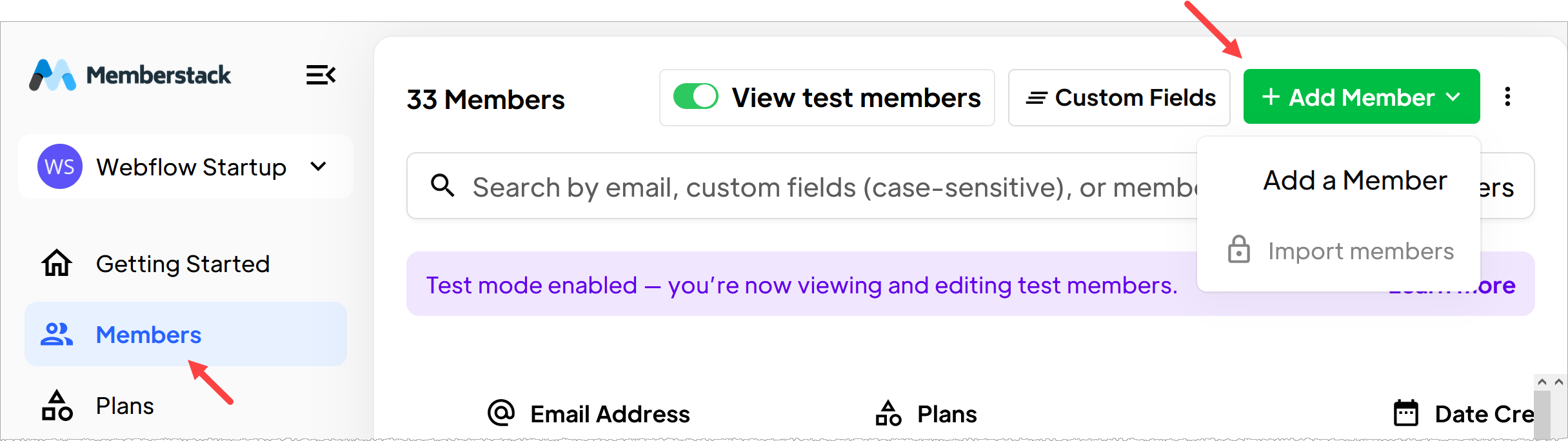The width and height of the screenshot is (1568, 441).
Task: Click the Email Address at-sign icon
Action: point(501,413)
